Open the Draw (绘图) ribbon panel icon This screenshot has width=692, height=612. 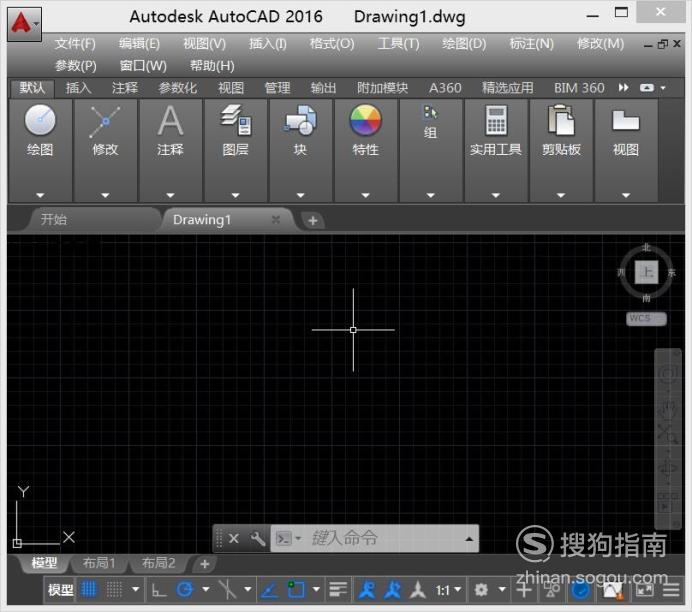pyautogui.click(x=40, y=120)
